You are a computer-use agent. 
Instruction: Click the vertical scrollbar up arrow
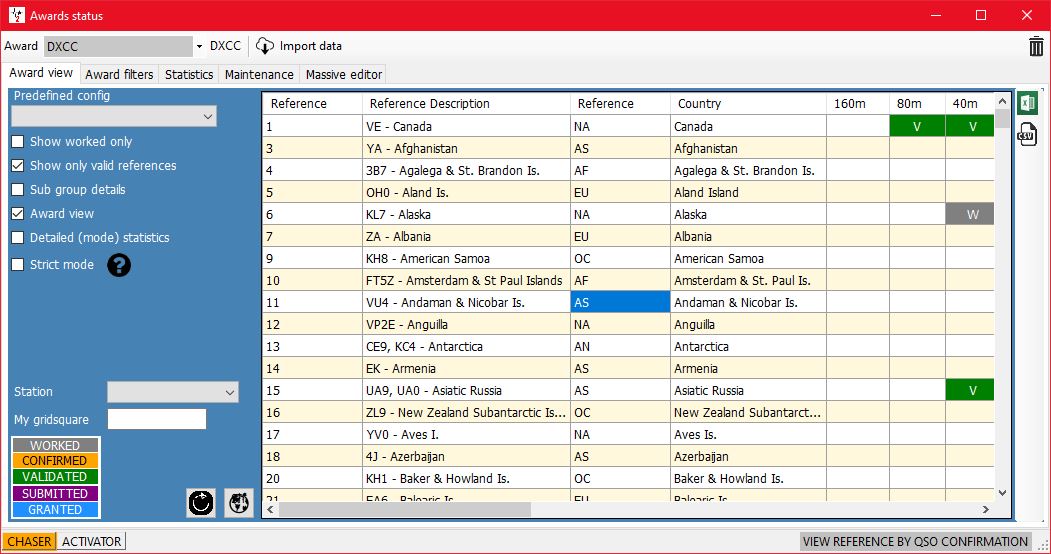click(1002, 102)
